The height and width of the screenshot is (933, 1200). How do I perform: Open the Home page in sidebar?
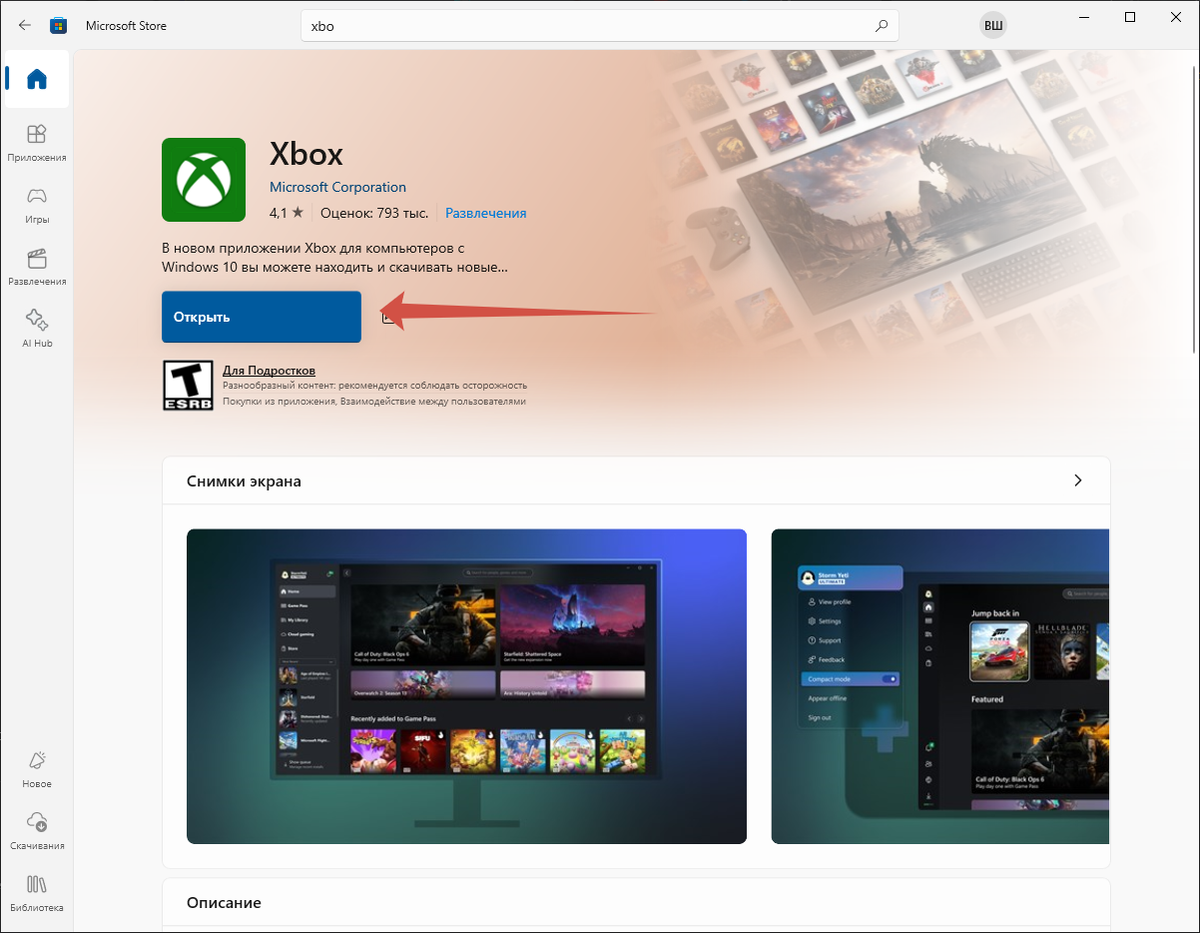click(x=37, y=78)
